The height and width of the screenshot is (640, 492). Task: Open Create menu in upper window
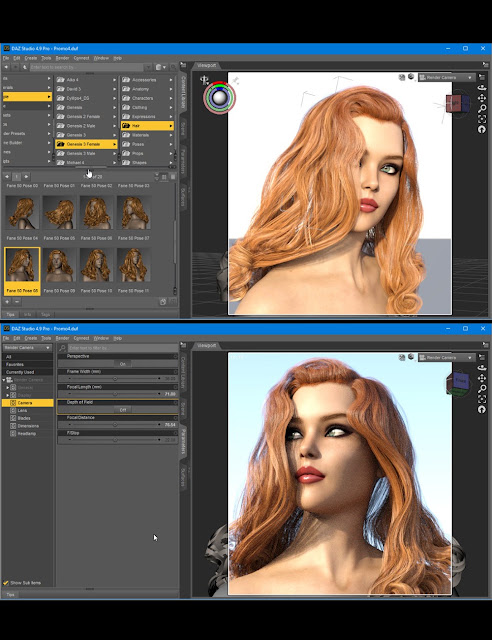(x=31, y=58)
